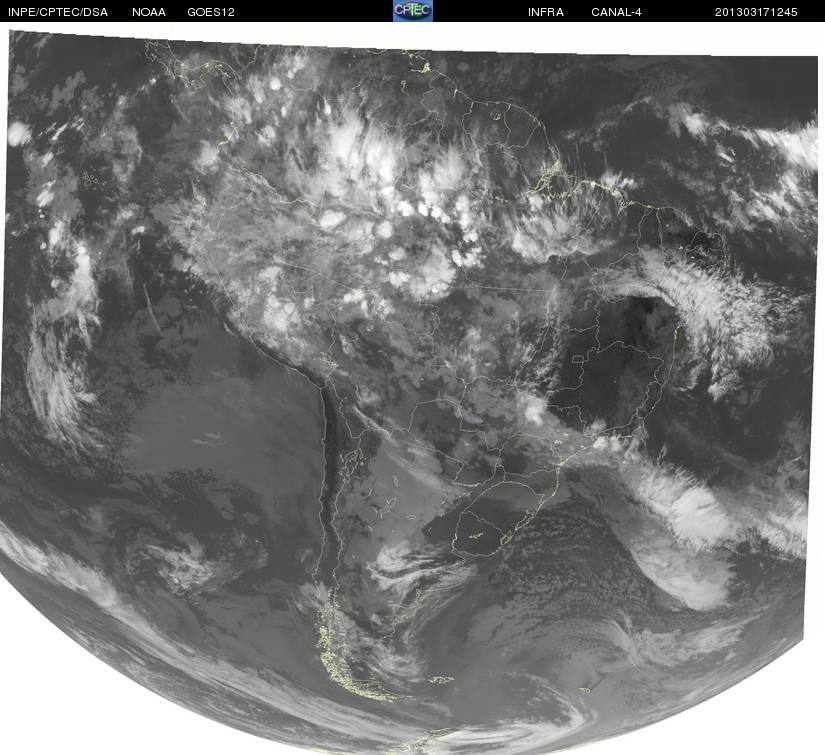This screenshot has width=825, height=755.
Task: Select the GOES12 satellite label
Action: coord(211,12)
